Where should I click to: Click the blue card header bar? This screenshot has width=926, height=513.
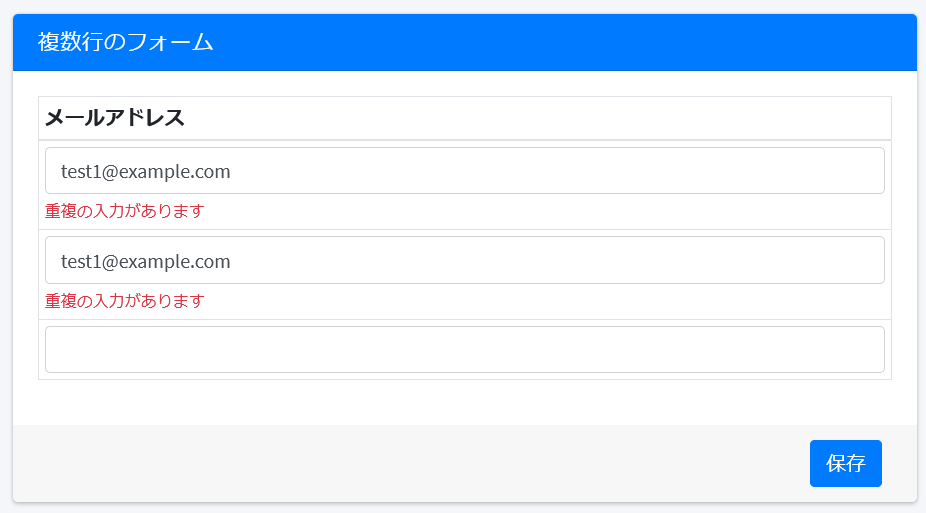pos(465,43)
